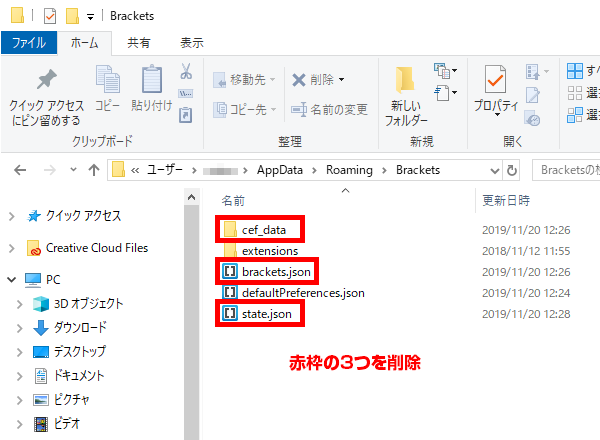Switch to the 共有 (Share) tab

tap(139, 43)
